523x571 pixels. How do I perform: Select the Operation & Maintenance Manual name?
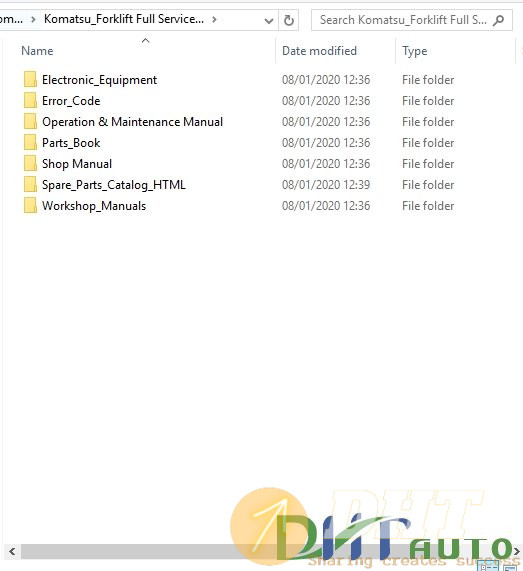(133, 122)
